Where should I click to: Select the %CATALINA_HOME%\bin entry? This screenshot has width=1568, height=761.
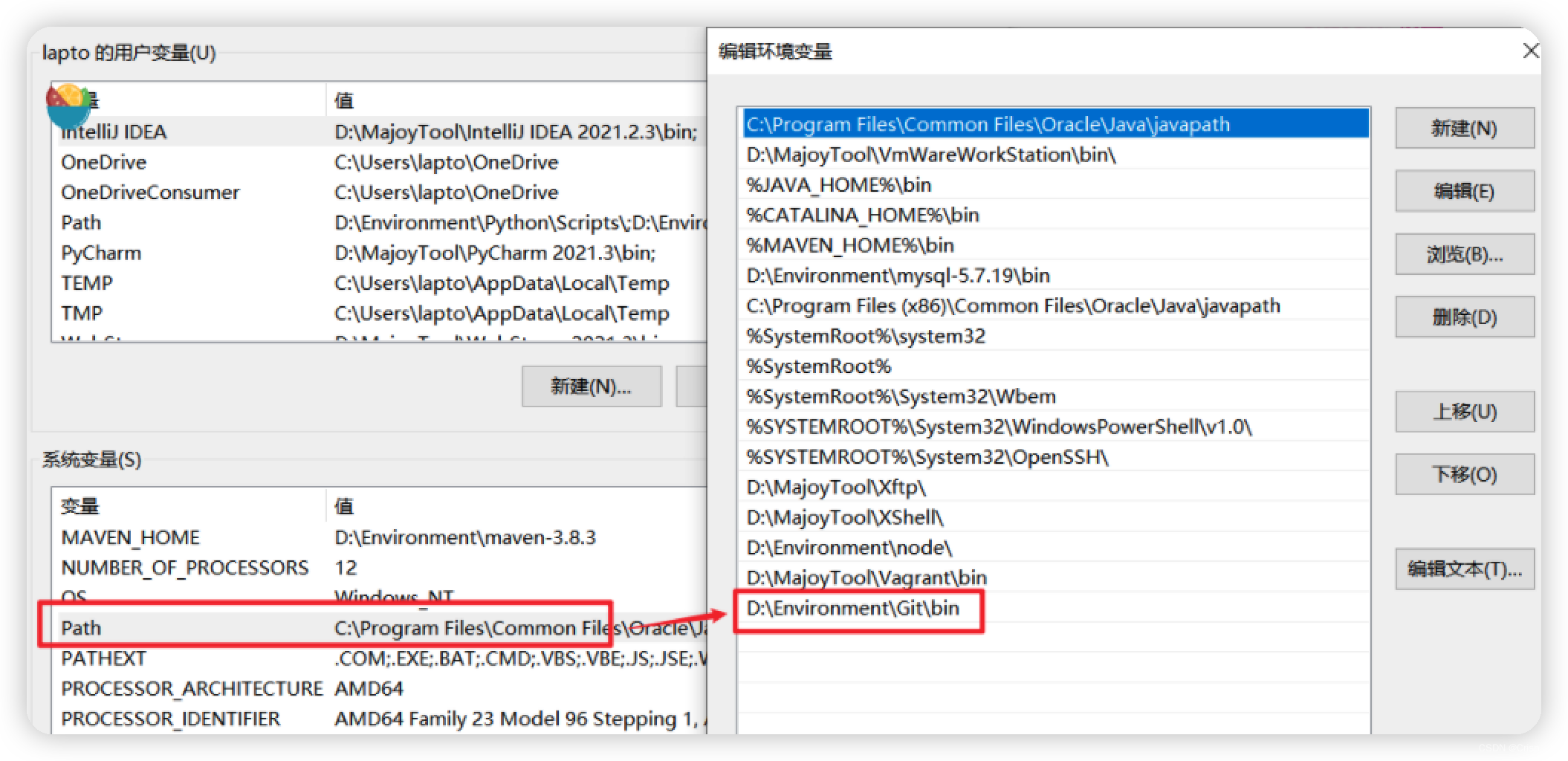1055,216
